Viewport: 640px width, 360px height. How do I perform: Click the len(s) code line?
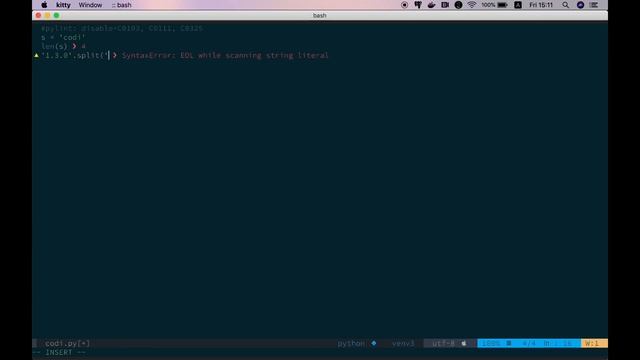point(54,46)
